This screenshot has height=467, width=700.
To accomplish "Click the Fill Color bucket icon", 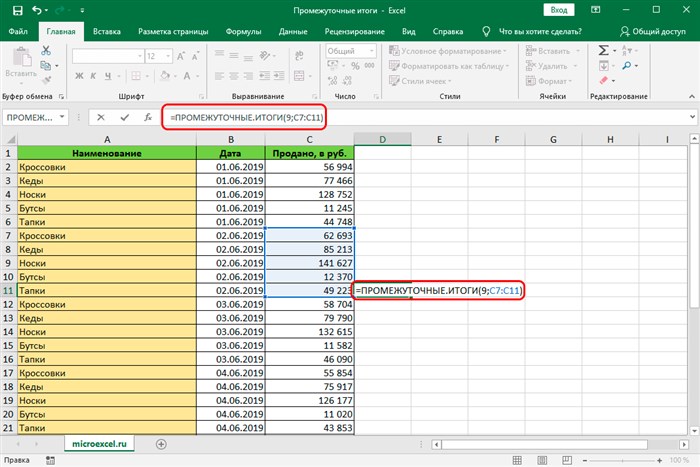I will (x=165, y=76).
